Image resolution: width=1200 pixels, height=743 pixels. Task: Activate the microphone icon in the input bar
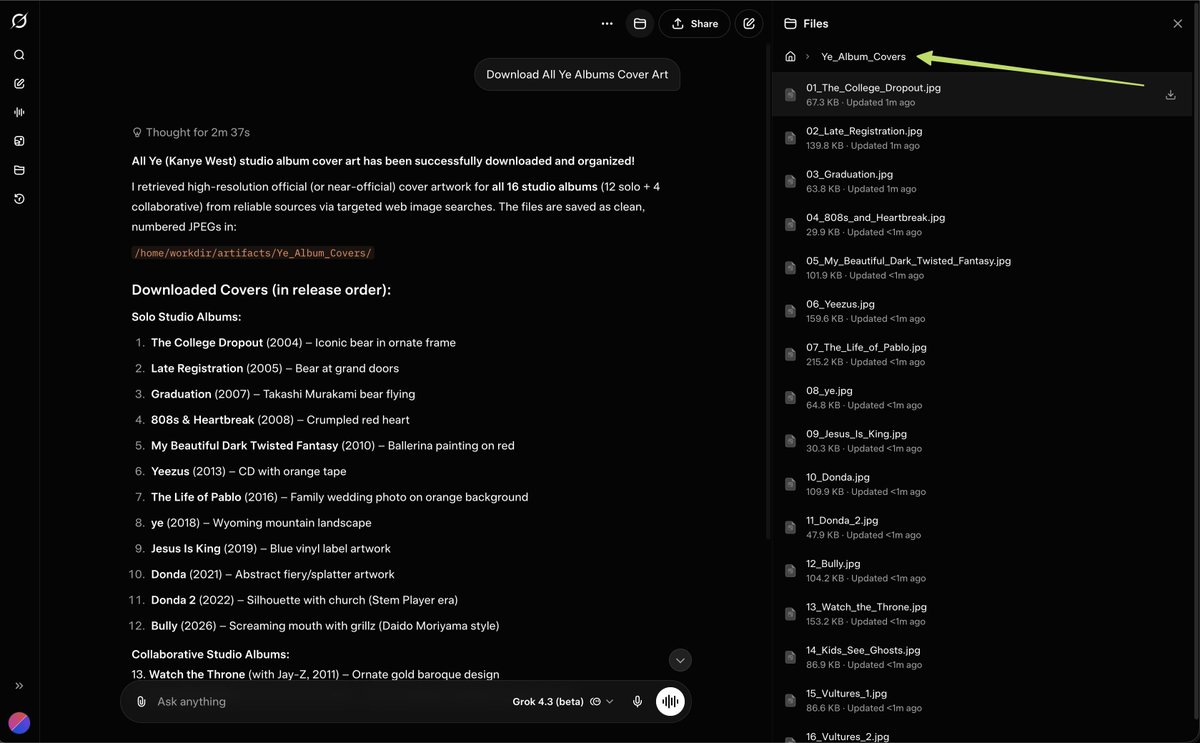click(x=637, y=701)
